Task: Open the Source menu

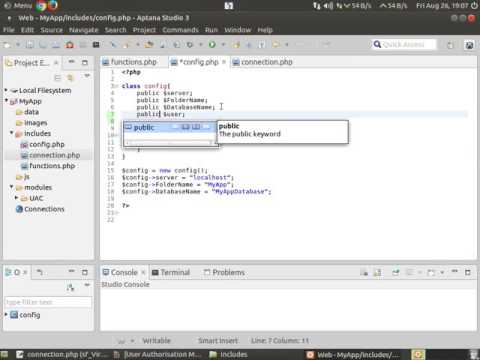Action: tap(52, 30)
